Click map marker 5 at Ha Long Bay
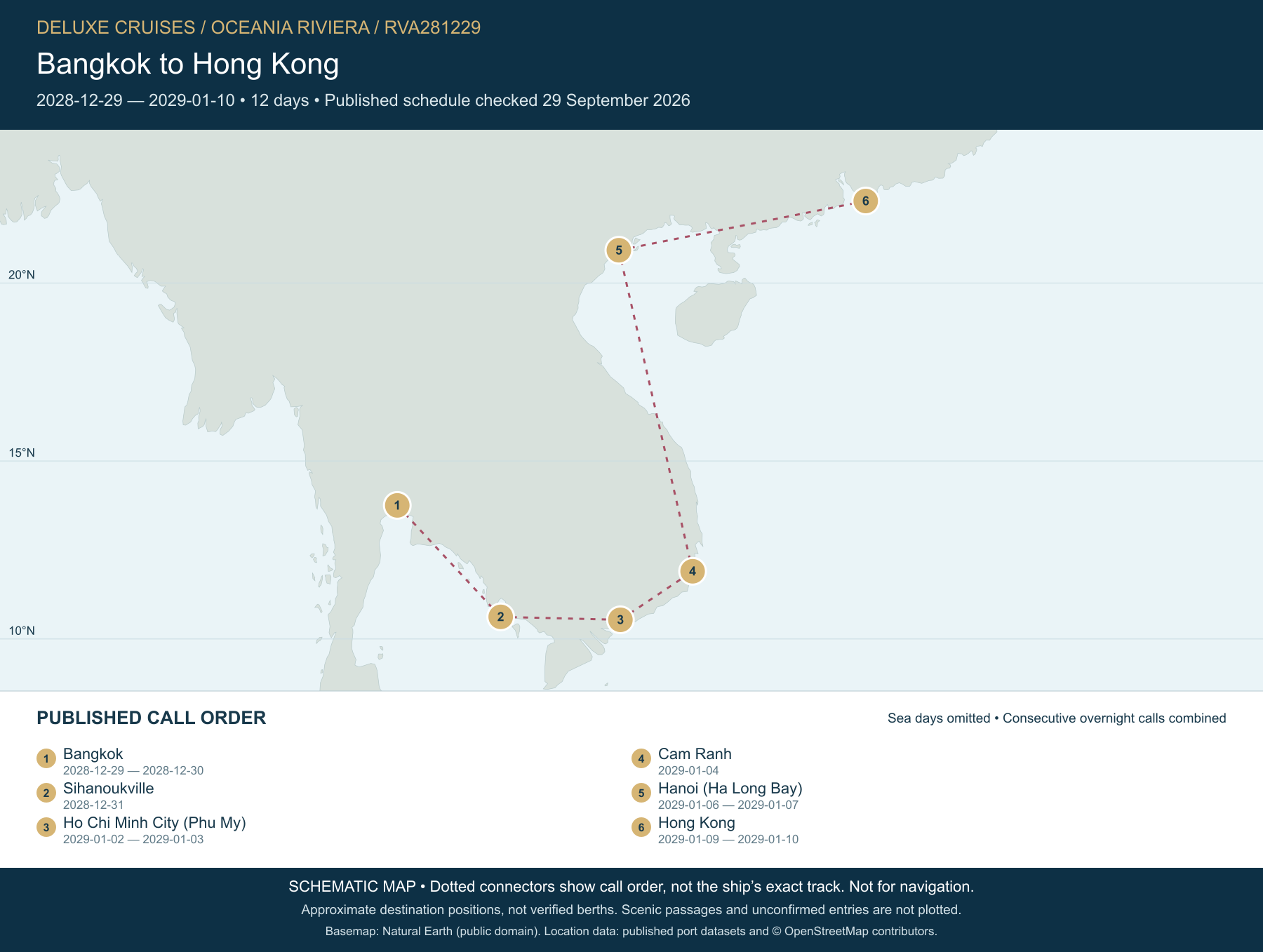 (x=619, y=250)
